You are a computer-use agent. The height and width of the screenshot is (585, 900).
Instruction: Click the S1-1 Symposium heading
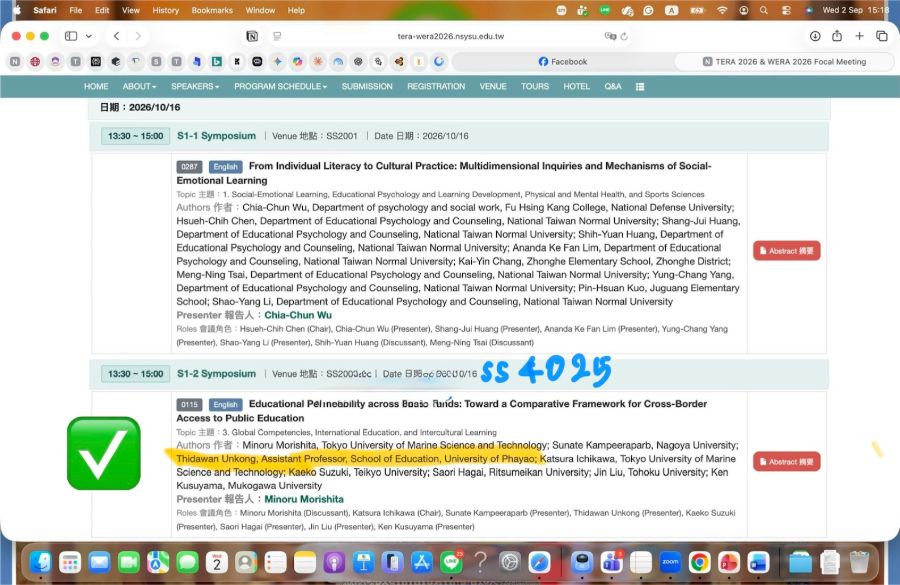[216, 136]
